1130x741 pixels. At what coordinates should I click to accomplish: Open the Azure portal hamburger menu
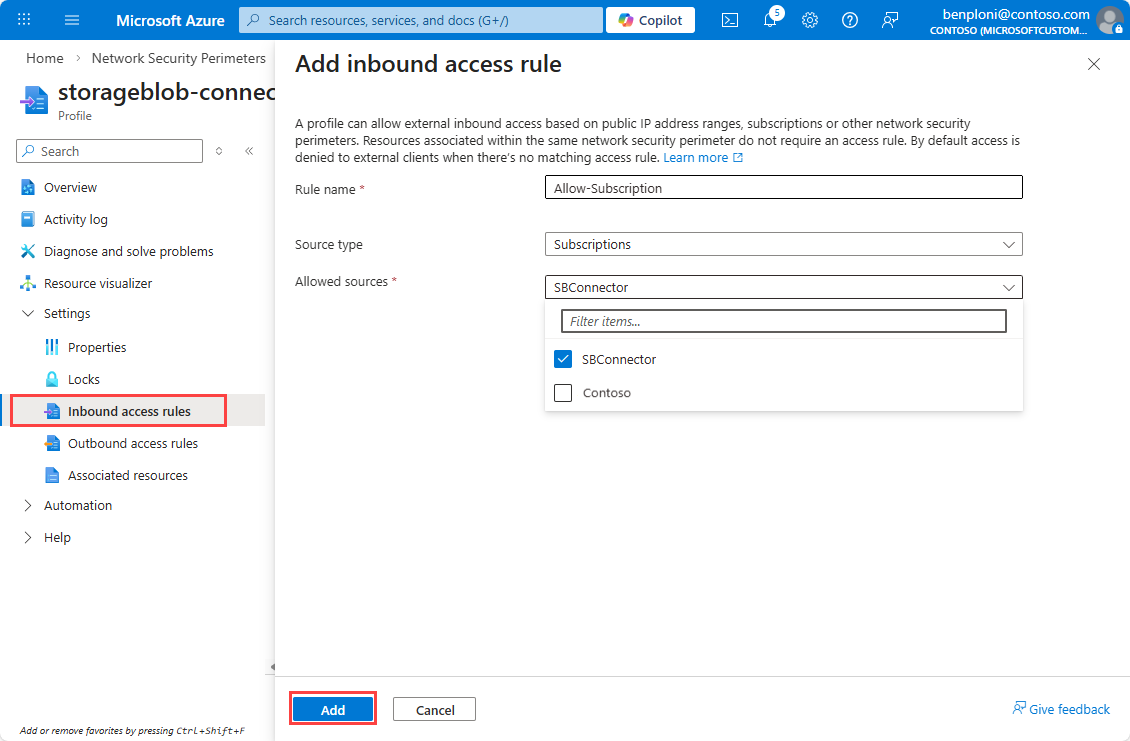pyautogui.click(x=71, y=20)
